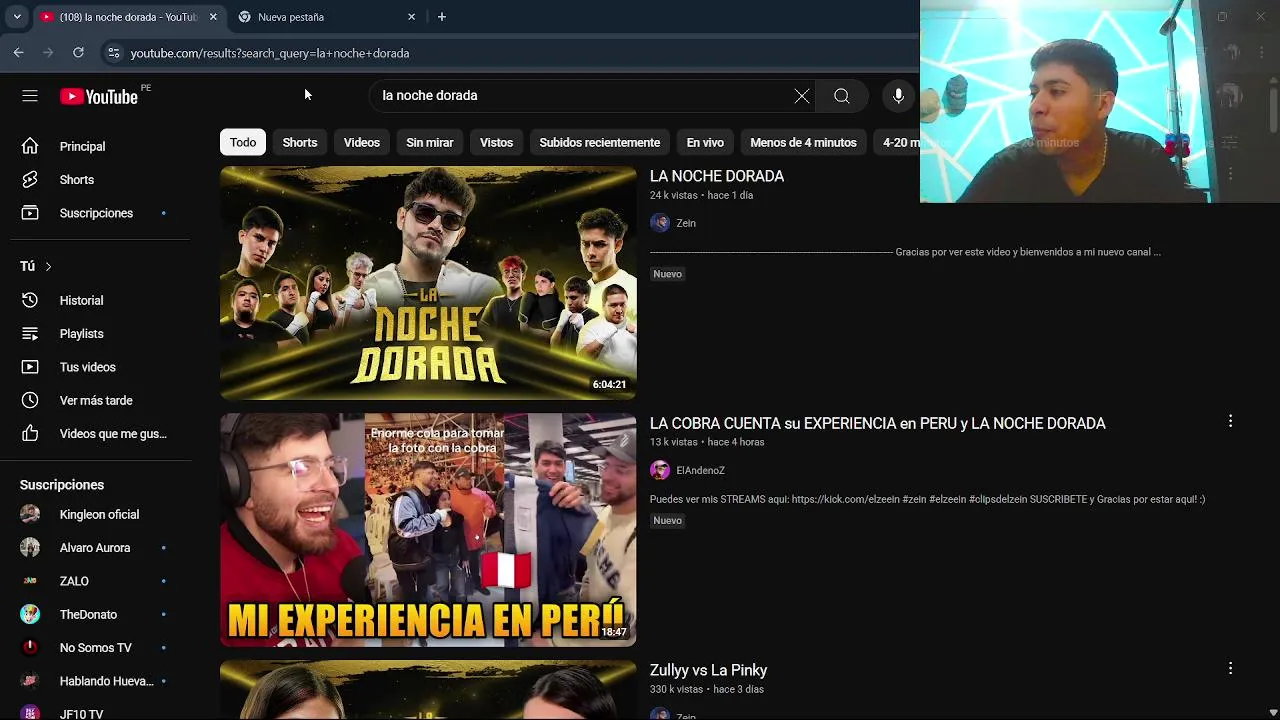The height and width of the screenshot is (720, 1280).
Task: Click the browser address bar URL
Action: (x=270, y=53)
